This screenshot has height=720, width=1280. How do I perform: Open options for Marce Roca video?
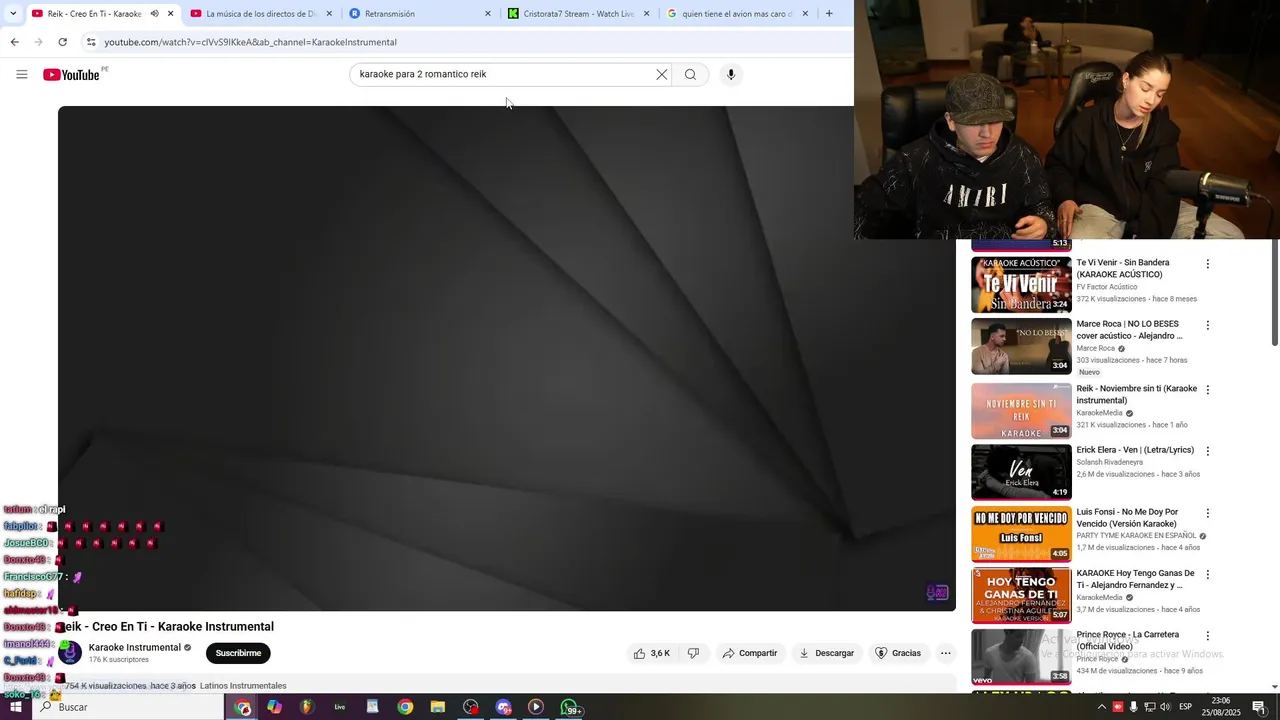tap(1207, 325)
